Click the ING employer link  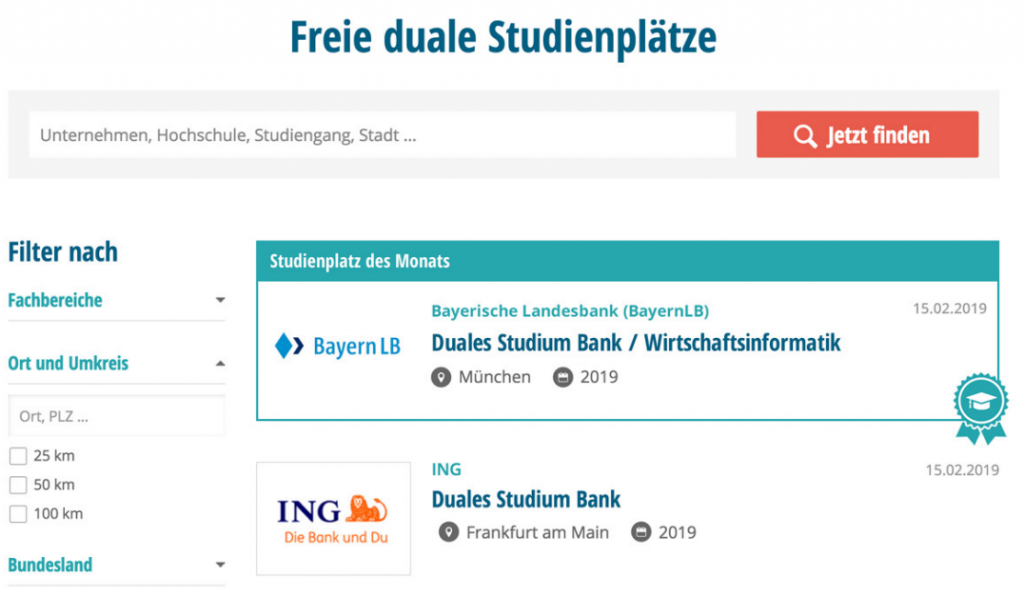(x=447, y=469)
